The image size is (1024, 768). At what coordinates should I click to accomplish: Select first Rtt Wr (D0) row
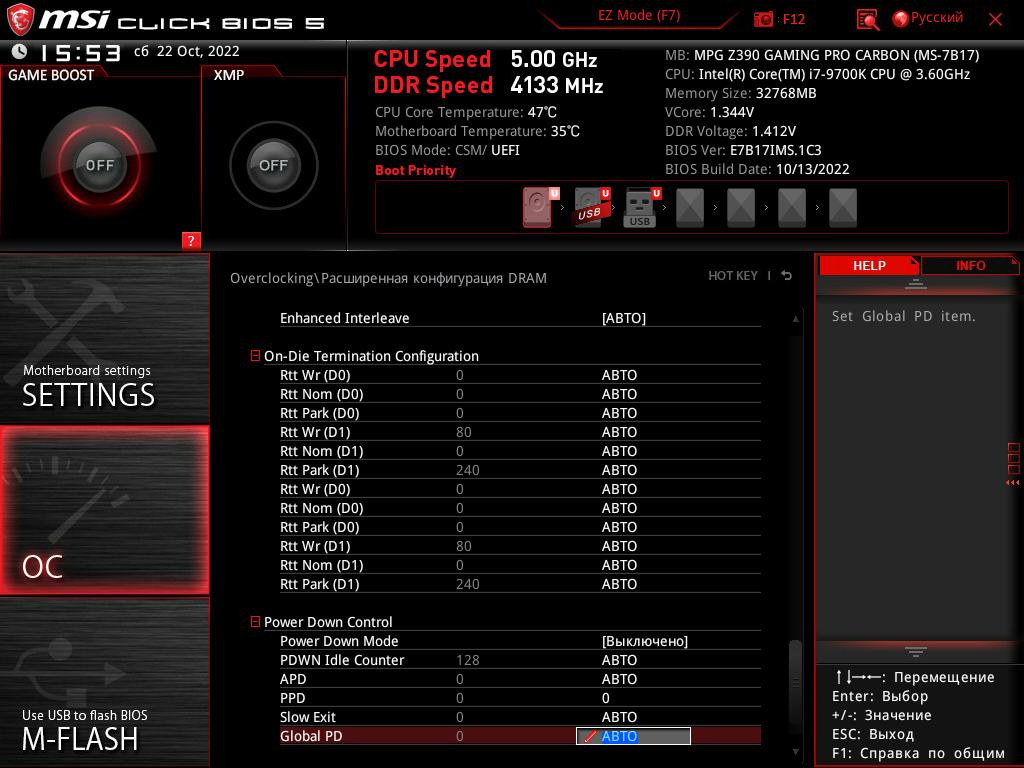tap(520, 375)
